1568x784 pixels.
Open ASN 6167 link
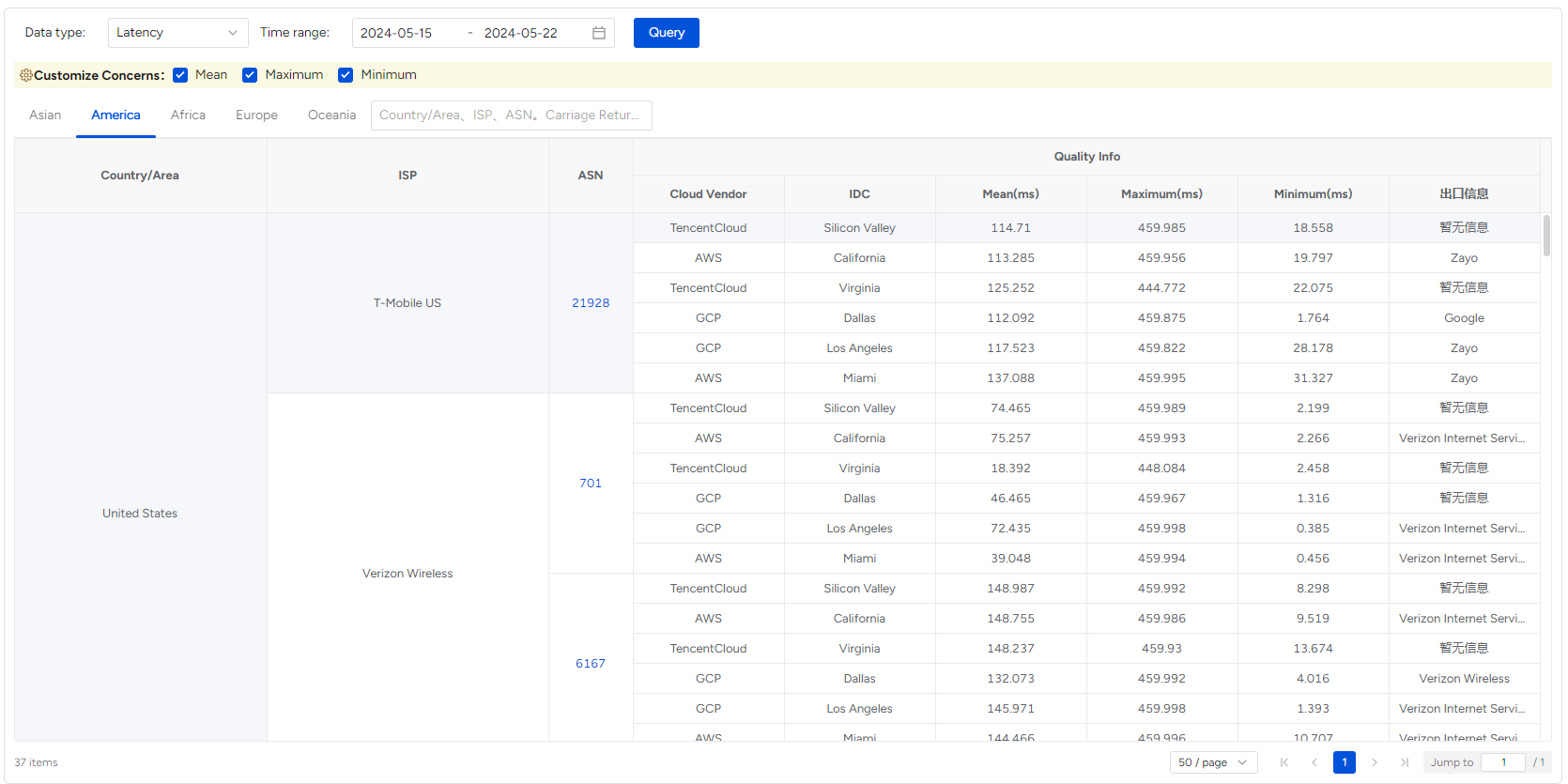point(591,663)
